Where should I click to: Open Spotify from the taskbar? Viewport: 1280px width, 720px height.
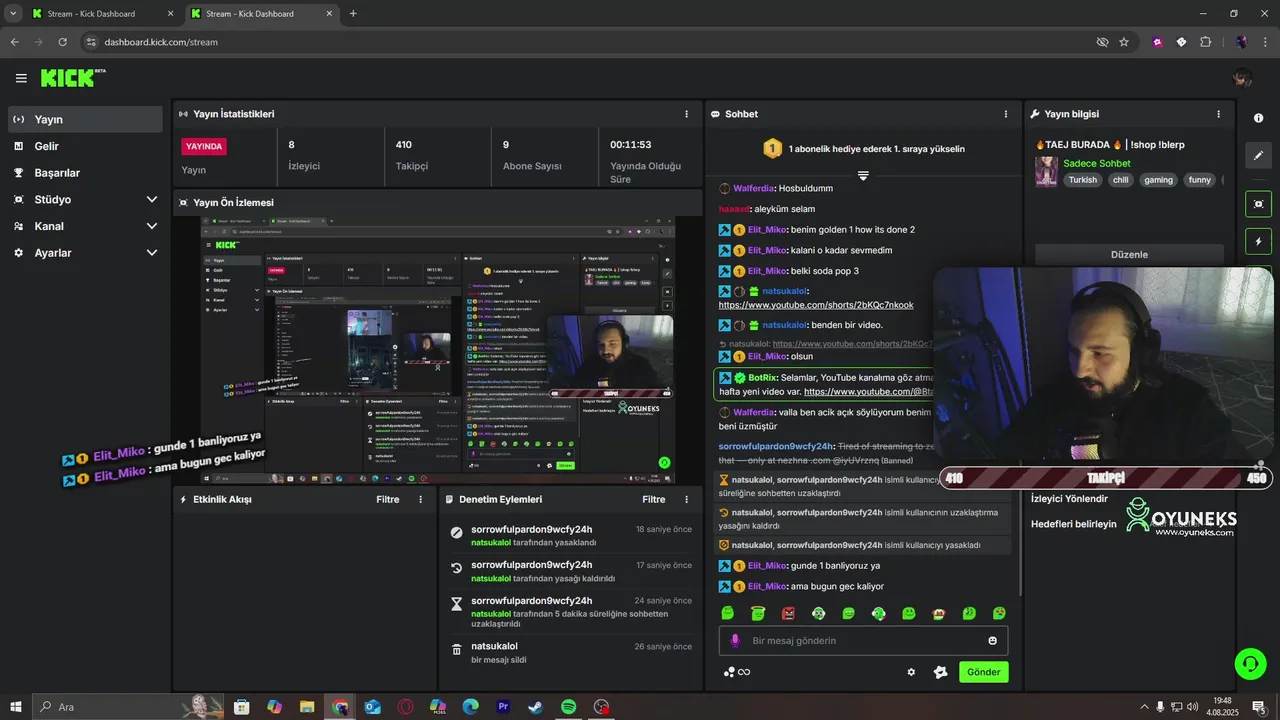[x=568, y=707]
